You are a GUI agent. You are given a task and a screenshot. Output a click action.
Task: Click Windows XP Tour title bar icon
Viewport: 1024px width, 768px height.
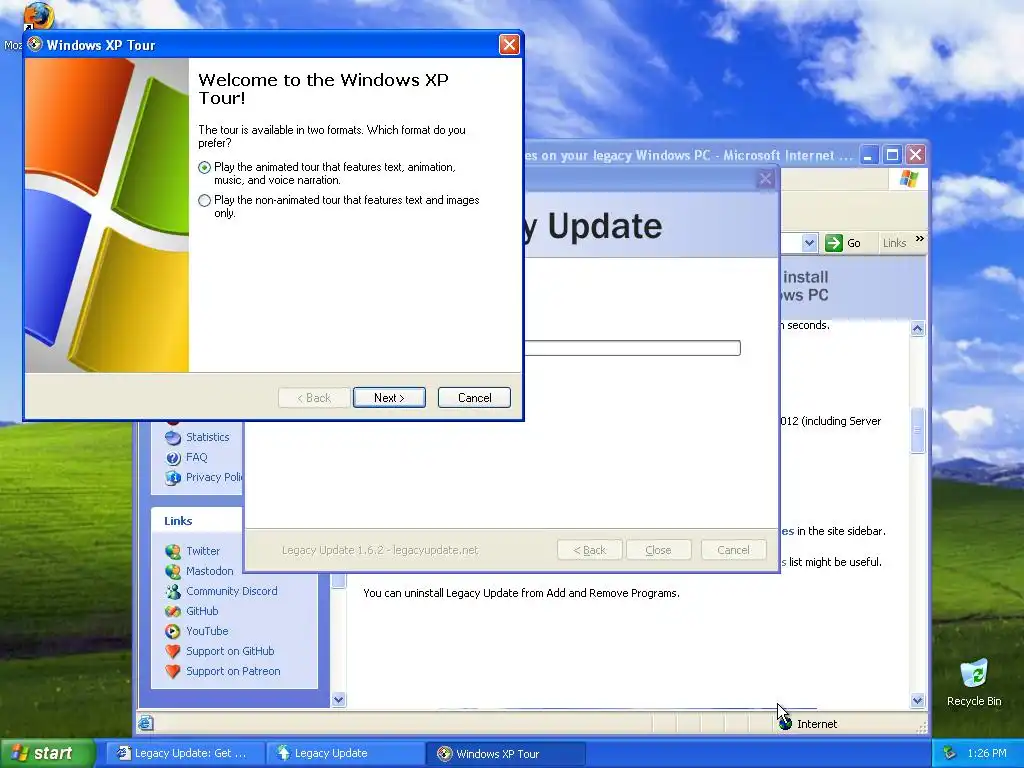[35, 44]
